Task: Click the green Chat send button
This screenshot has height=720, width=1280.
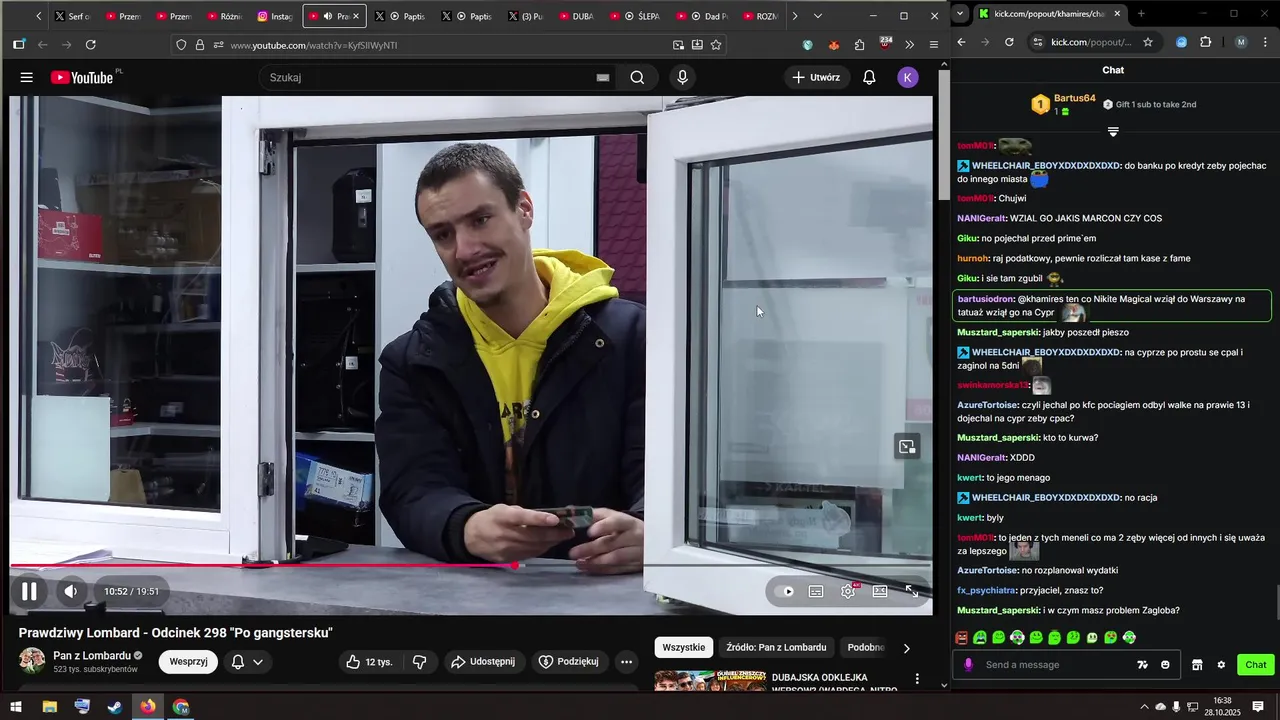Action: 1255,665
